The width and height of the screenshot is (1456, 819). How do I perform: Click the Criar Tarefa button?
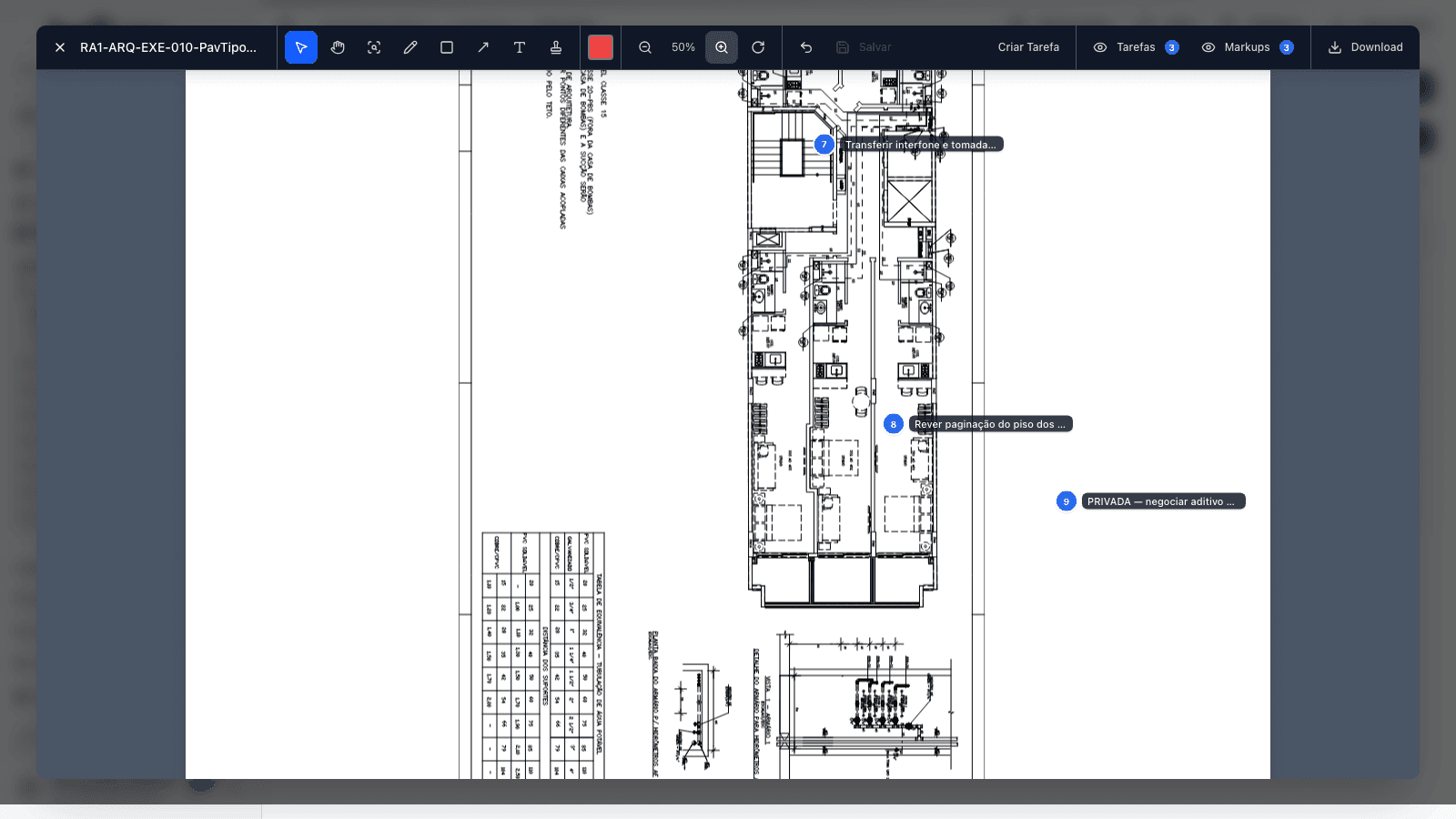pyautogui.click(x=1028, y=47)
